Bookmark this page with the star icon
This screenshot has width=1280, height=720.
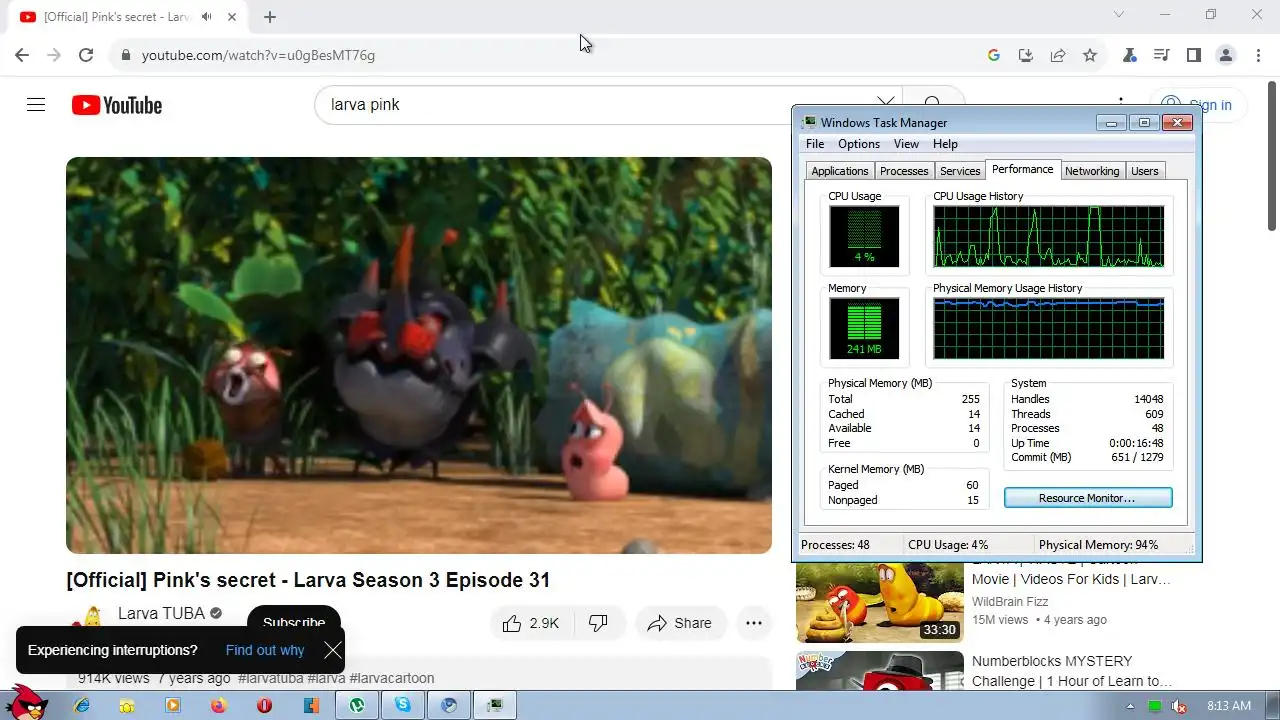click(1090, 55)
